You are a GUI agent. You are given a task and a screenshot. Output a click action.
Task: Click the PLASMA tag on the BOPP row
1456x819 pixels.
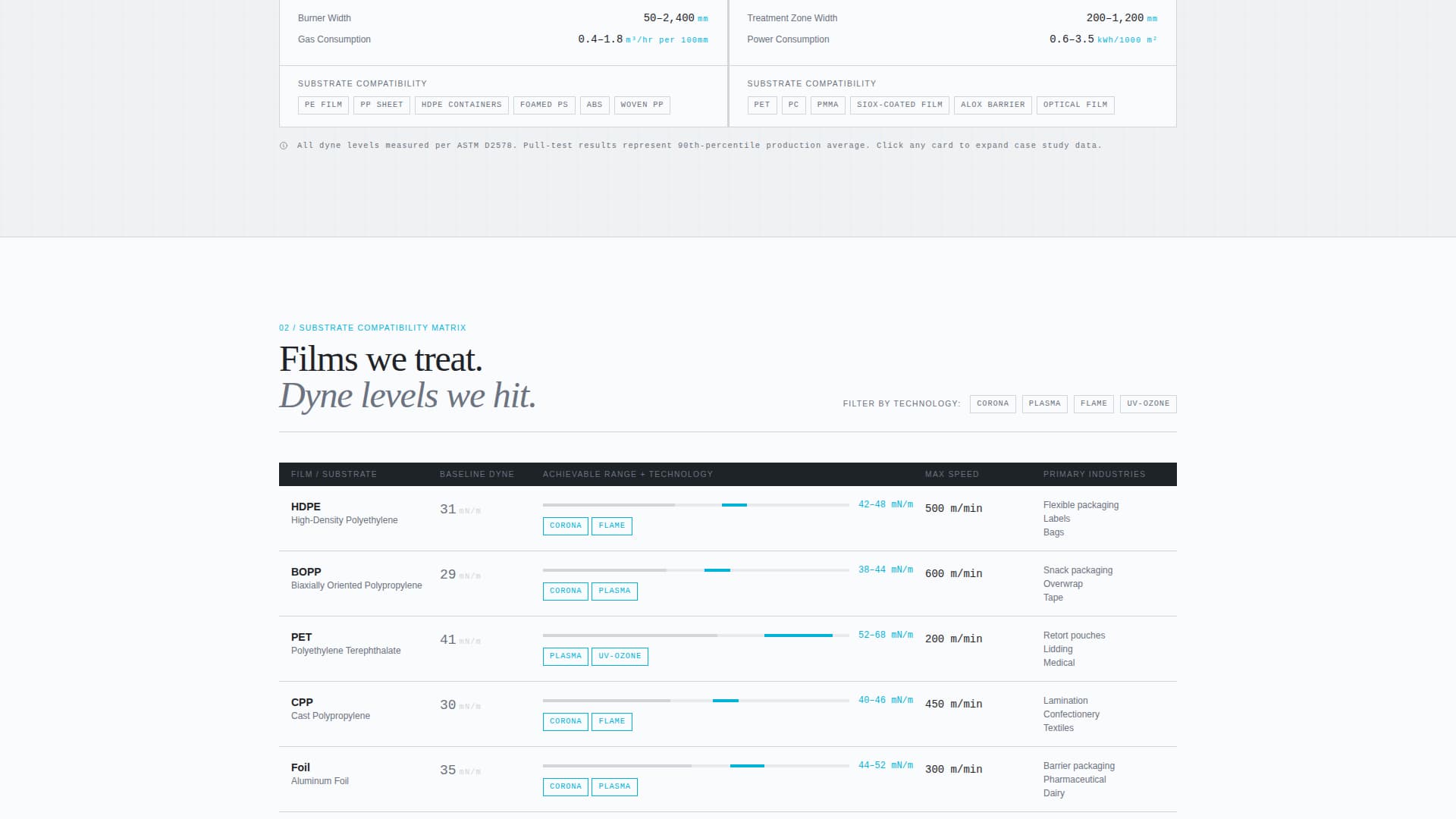pyautogui.click(x=614, y=591)
